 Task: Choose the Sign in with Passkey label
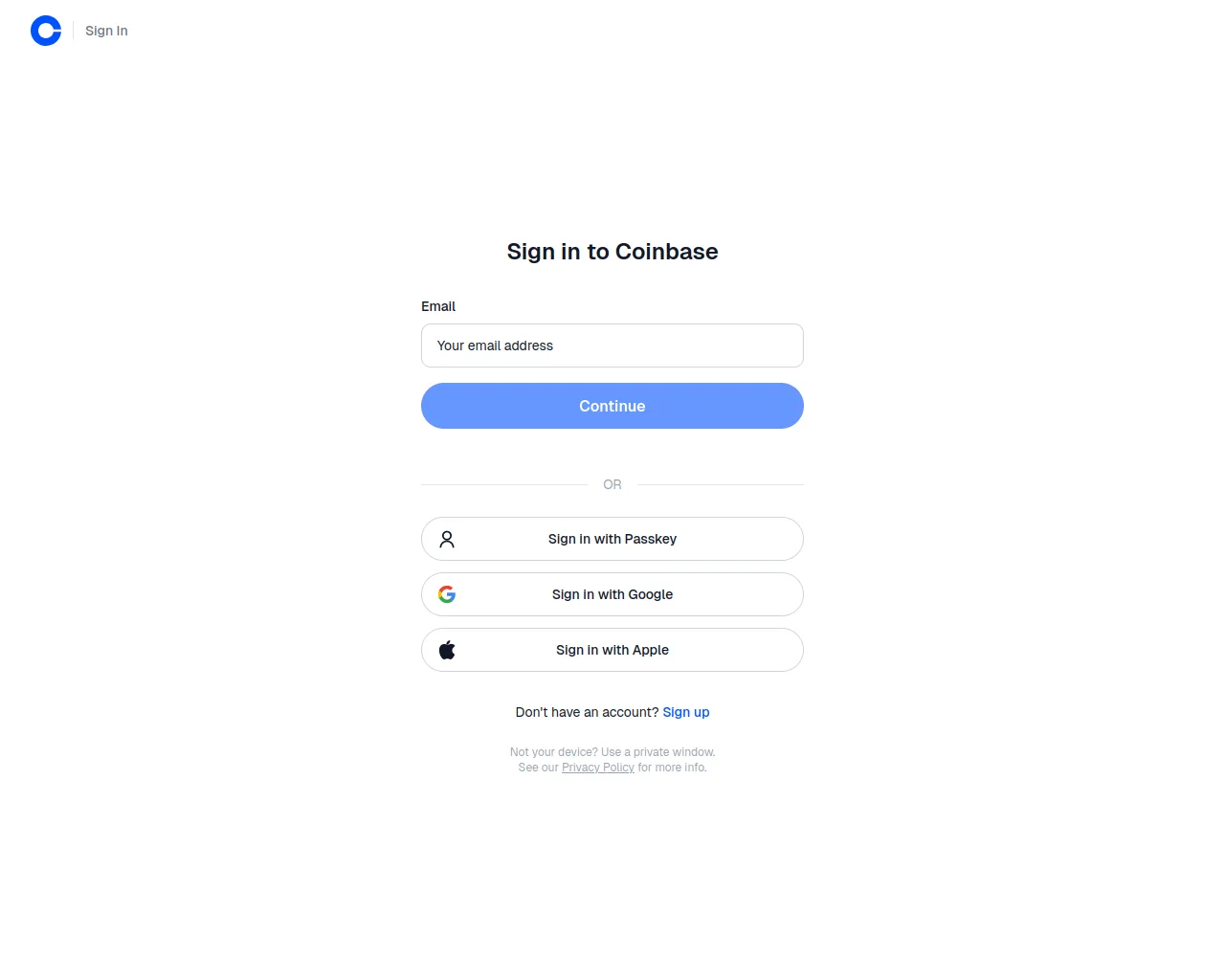pyautogui.click(x=612, y=540)
